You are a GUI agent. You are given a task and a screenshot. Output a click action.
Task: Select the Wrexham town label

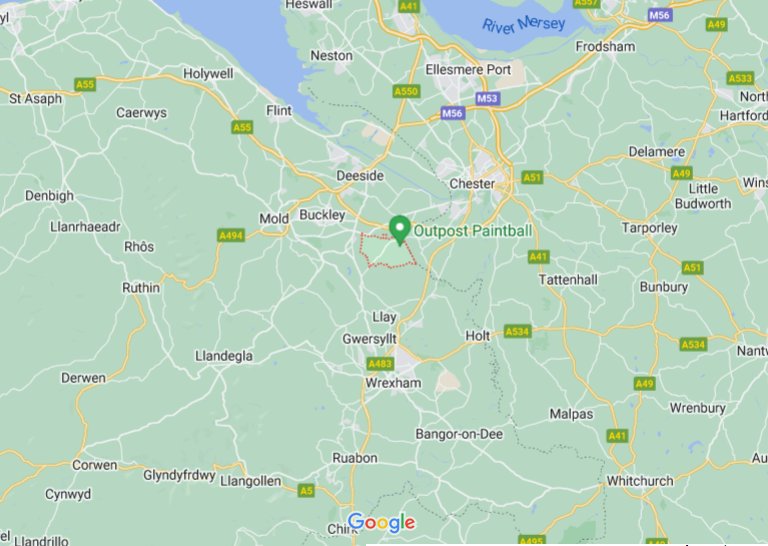click(393, 383)
